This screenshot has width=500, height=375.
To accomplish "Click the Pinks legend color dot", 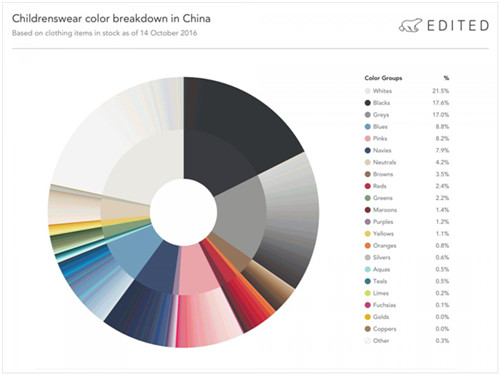I will pos(368,138).
